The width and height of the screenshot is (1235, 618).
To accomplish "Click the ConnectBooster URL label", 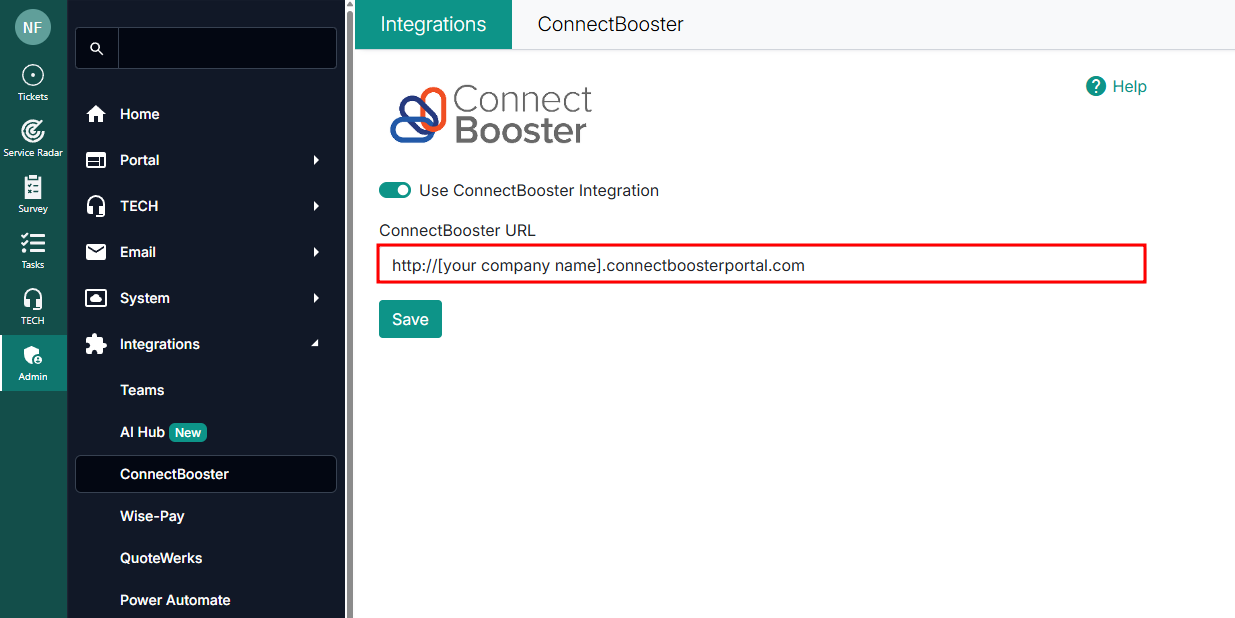I will click(457, 230).
